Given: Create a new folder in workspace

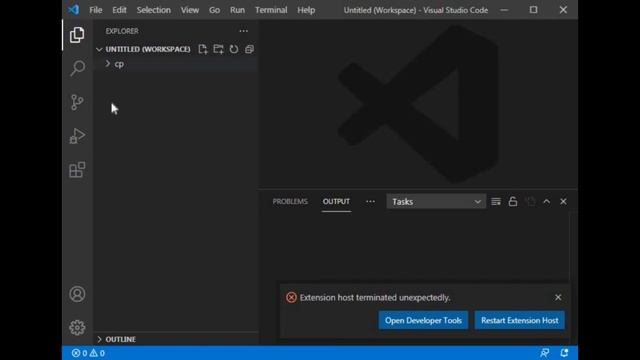Looking at the screenshot, I should coord(218,49).
